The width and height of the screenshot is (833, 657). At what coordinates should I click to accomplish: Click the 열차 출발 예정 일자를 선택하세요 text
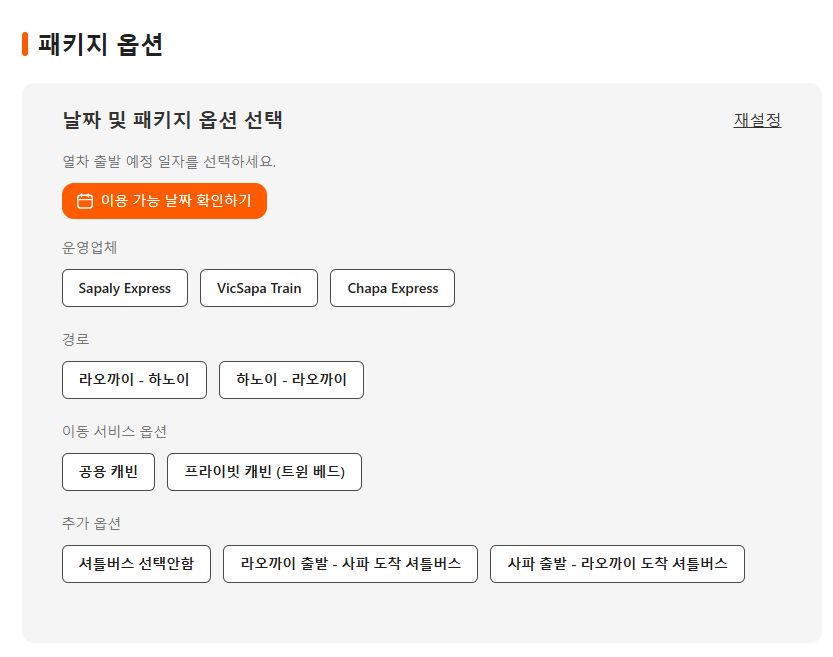(169, 161)
